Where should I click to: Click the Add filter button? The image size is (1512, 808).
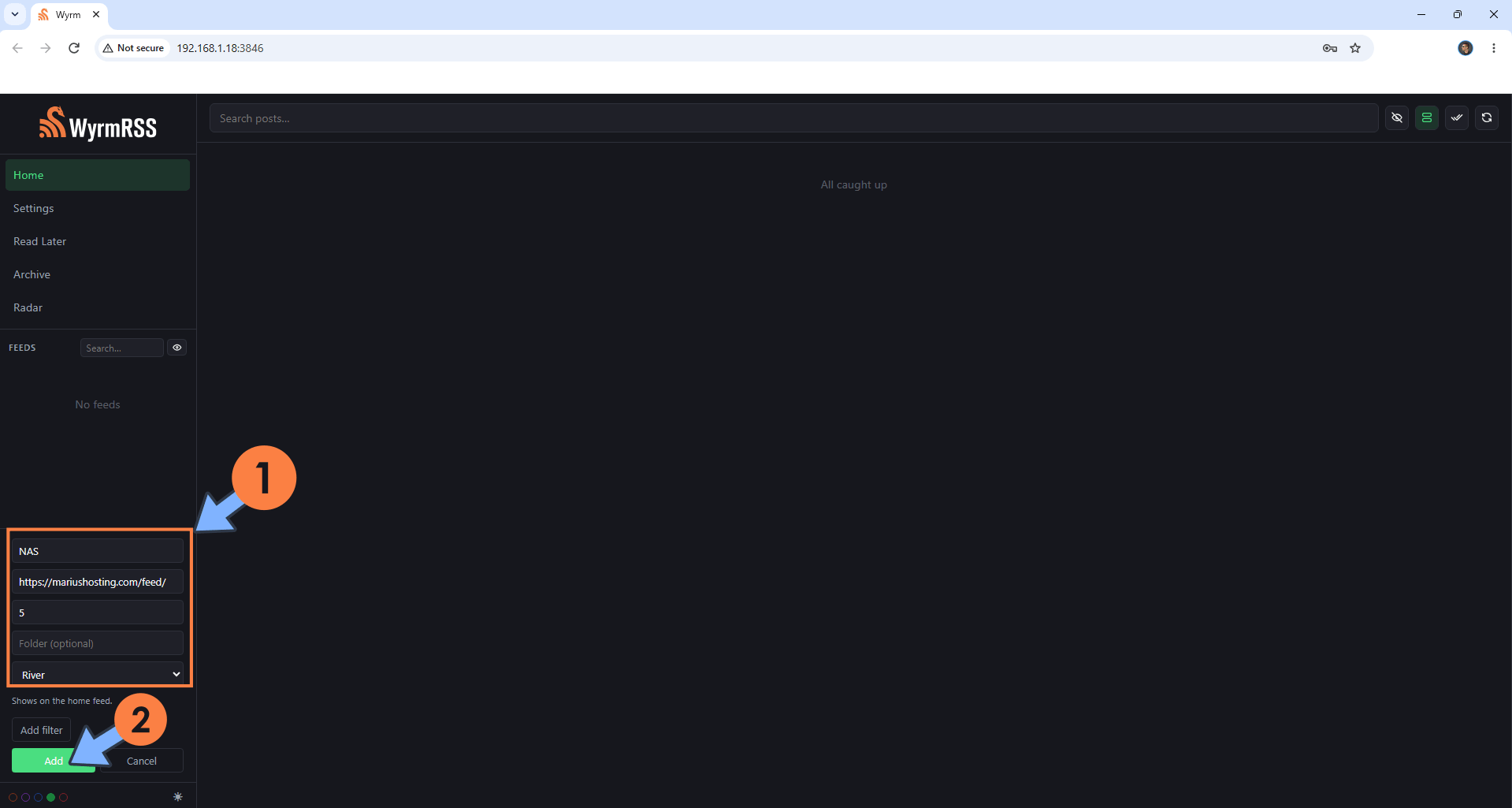[42, 730]
